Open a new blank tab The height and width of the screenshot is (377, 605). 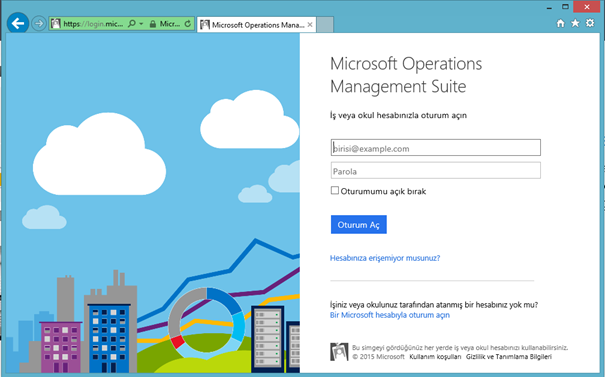tap(325, 25)
